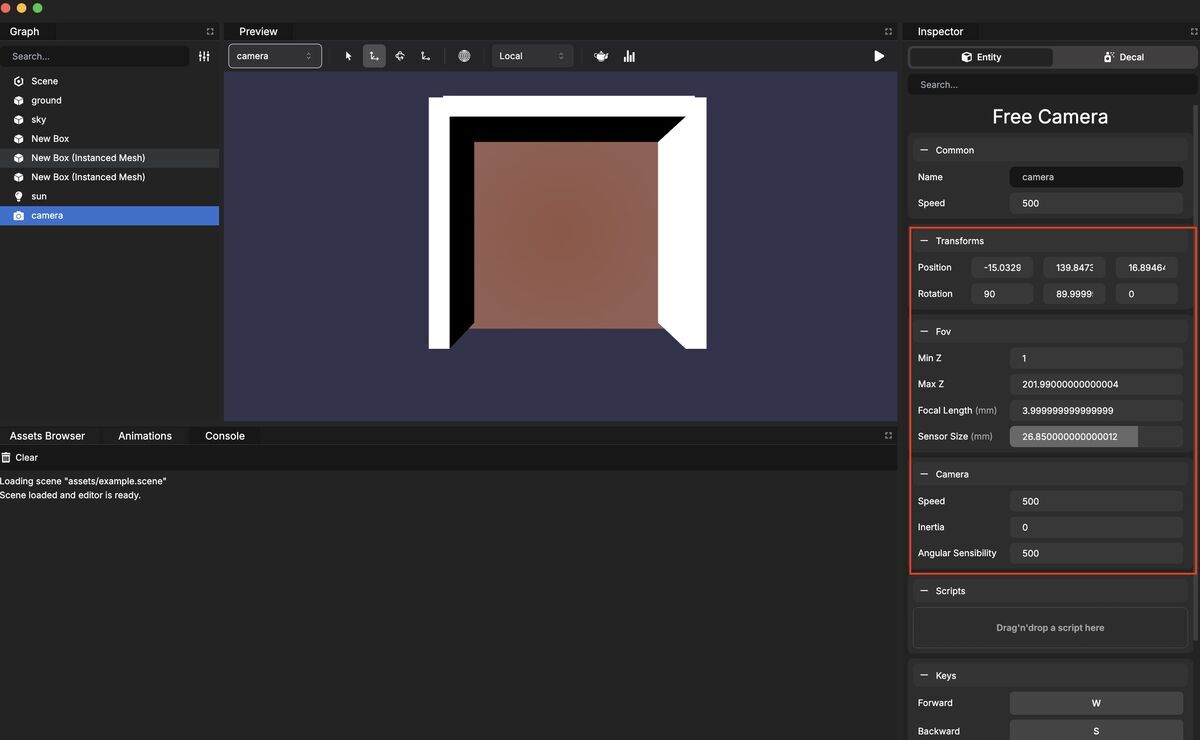
Task: Click Position Y value 139.847
Action: pos(1074,268)
